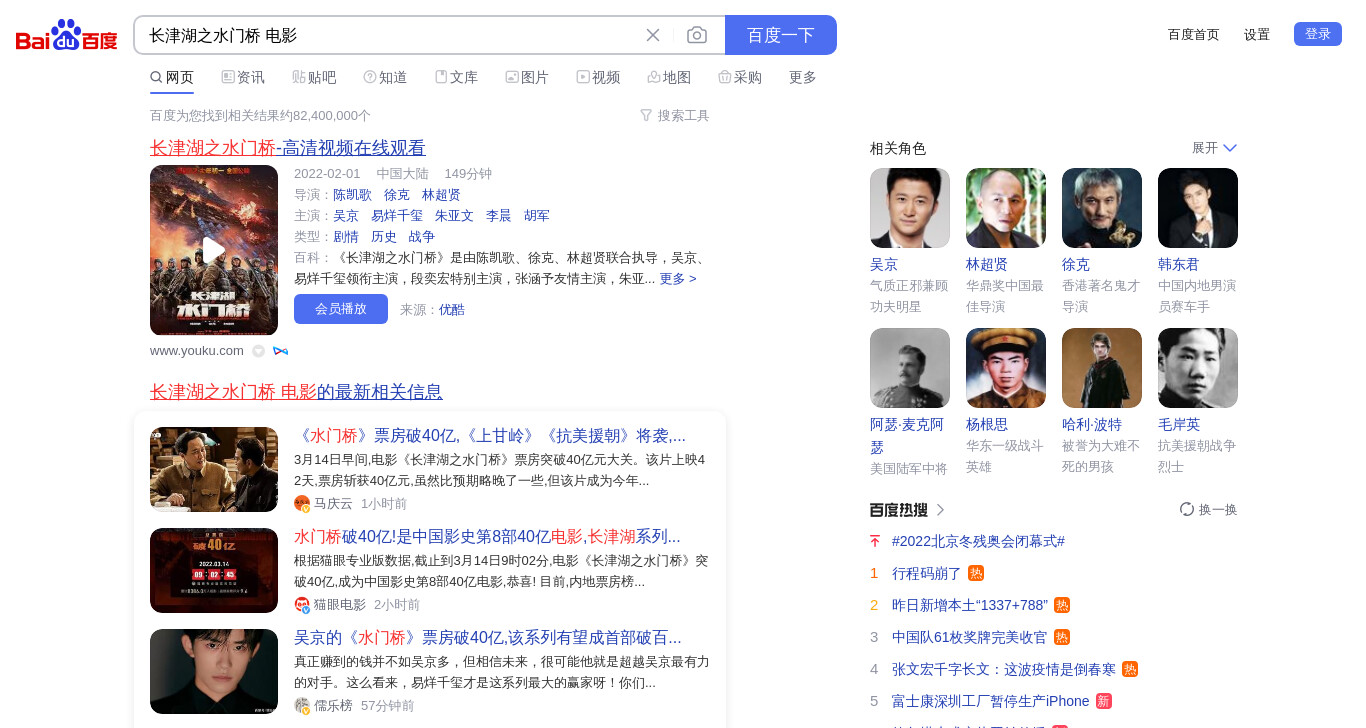Viewport: 1366px width, 728px height.
Task: Expand the 更多 menu
Action: pyautogui.click(x=803, y=77)
